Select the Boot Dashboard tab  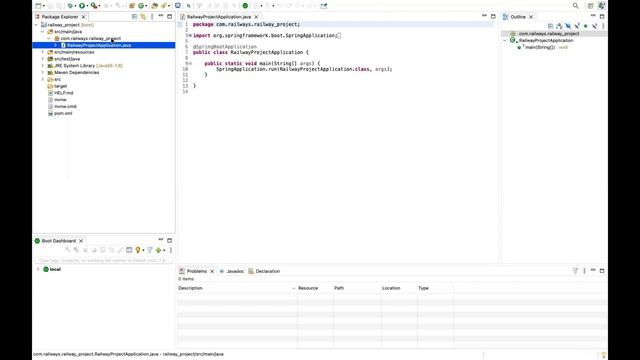(x=59, y=241)
